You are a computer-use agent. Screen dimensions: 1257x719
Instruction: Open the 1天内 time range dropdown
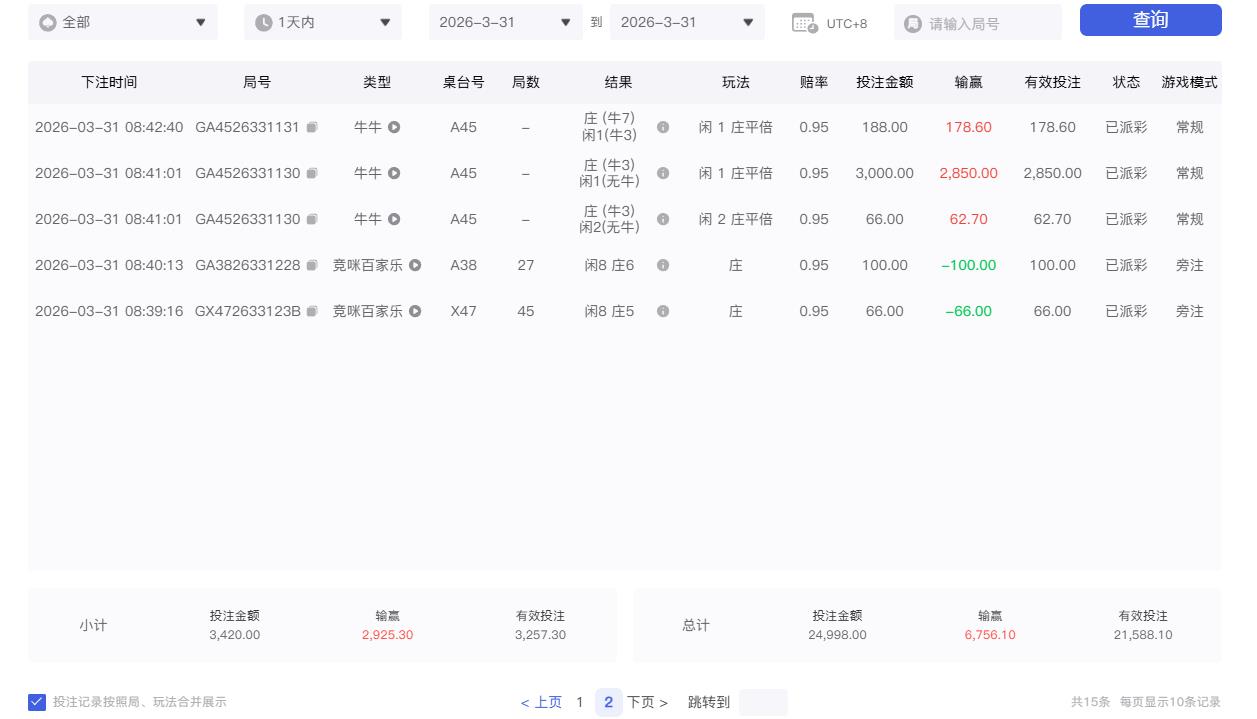coord(322,22)
